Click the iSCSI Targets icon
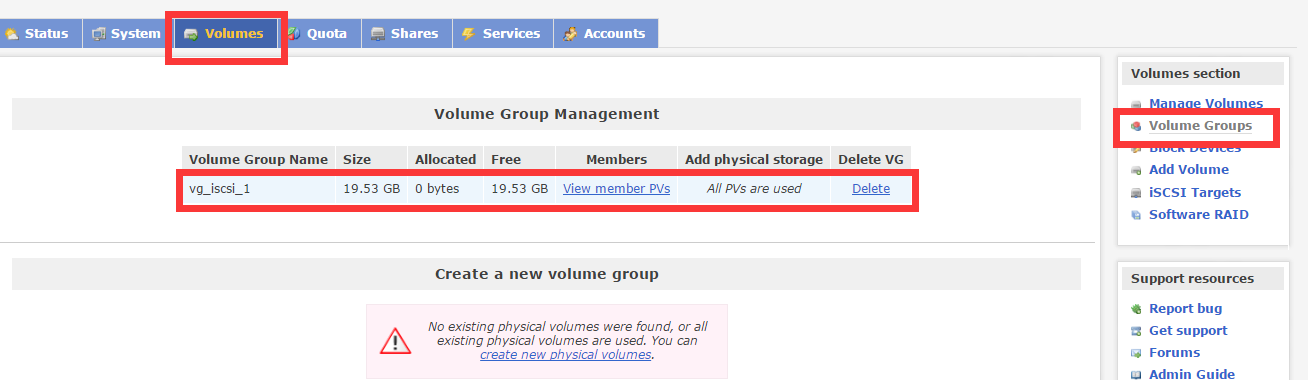 pyautogui.click(x=1136, y=193)
